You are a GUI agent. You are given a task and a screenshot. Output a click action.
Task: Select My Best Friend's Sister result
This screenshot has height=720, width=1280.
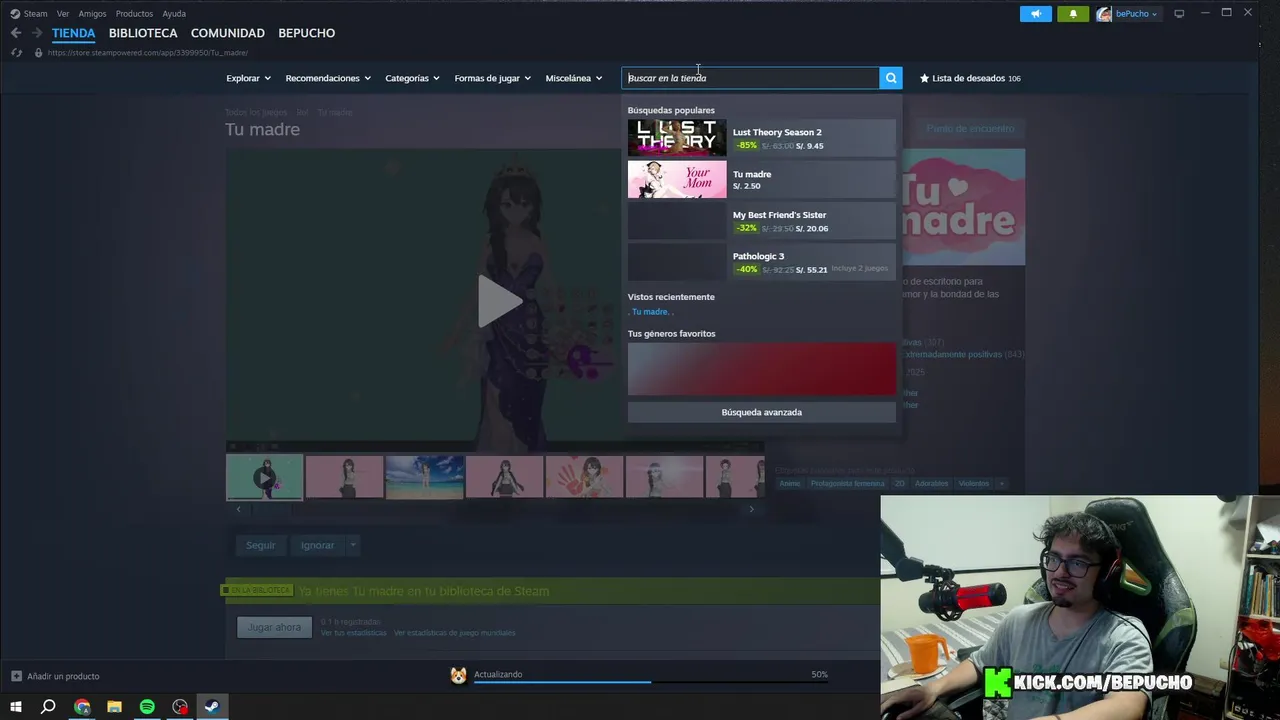(761, 221)
